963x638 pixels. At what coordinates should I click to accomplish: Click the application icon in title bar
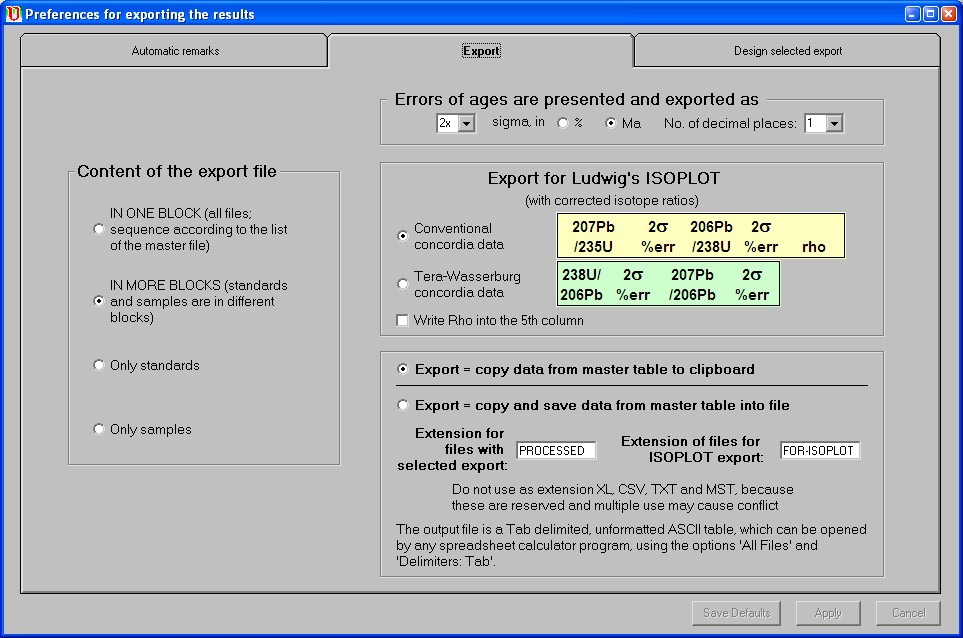13,14
